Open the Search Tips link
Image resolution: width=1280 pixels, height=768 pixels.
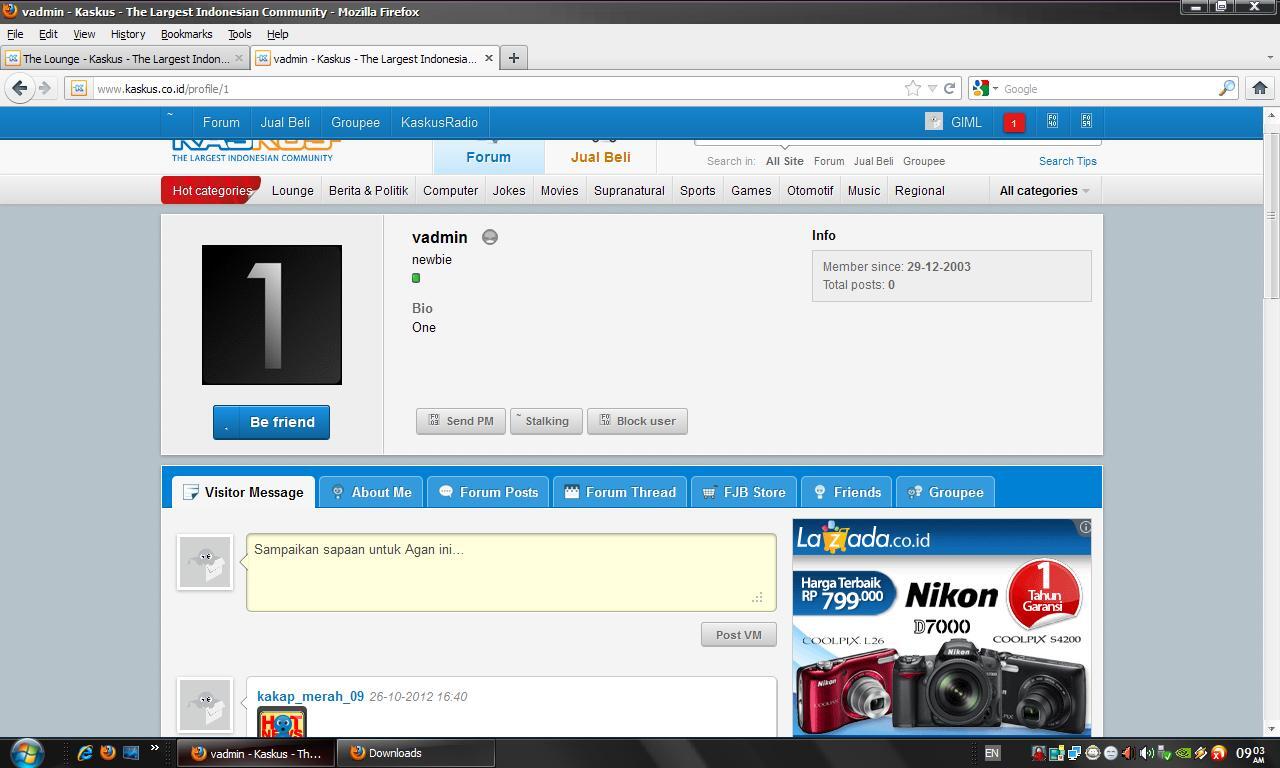point(1067,161)
